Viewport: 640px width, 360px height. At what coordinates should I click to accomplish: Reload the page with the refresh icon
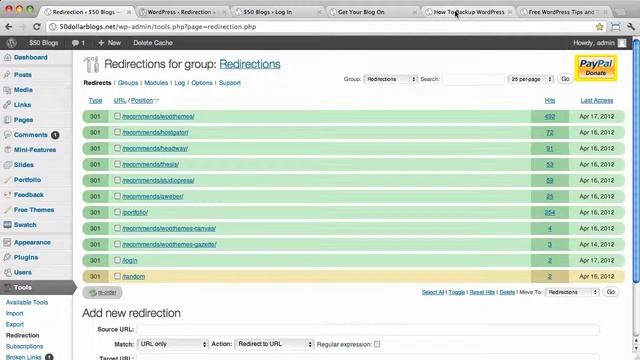click(x=36, y=27)
